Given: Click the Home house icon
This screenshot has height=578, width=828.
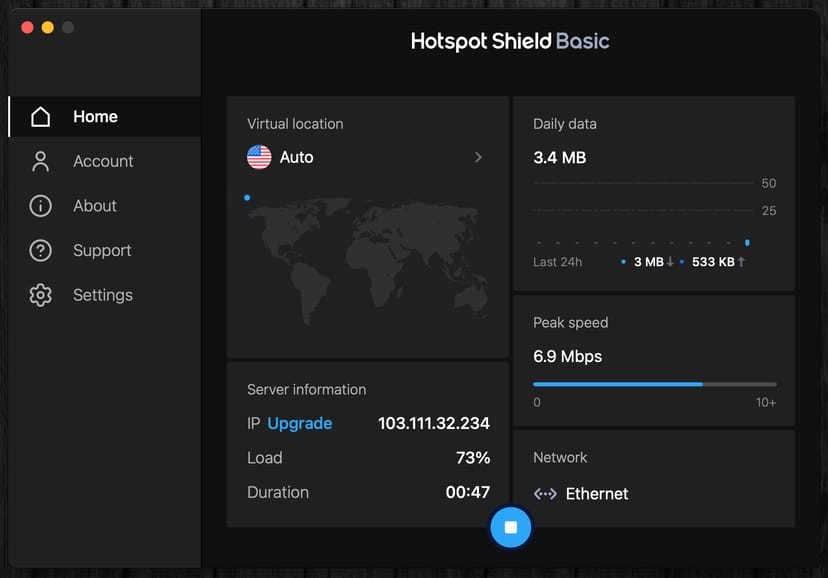Looking at the screenshot, I should 40,117.
